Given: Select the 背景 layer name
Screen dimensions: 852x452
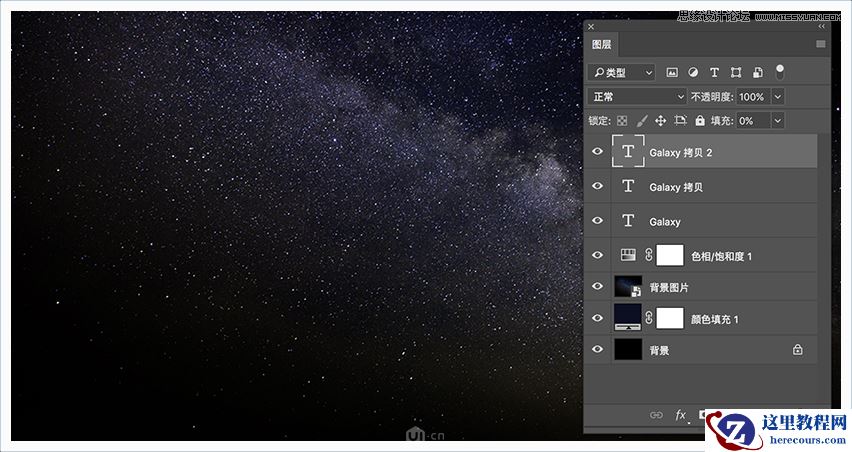Looking at the screenshot, I should (660, 351).
